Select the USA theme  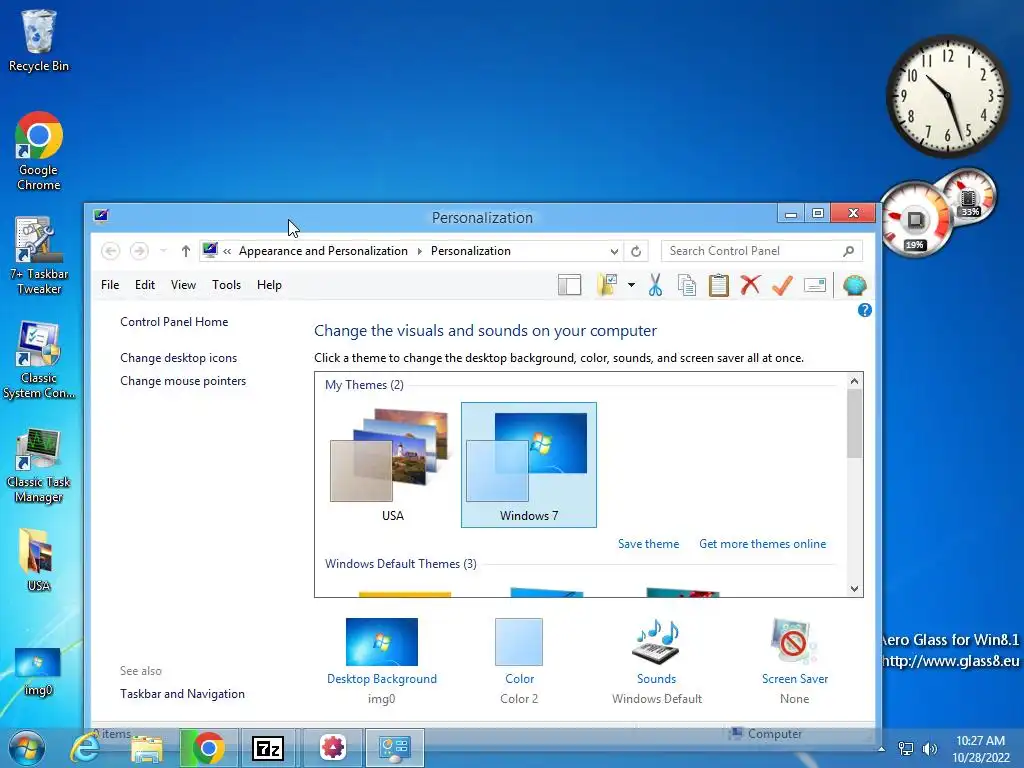(392, 465)
